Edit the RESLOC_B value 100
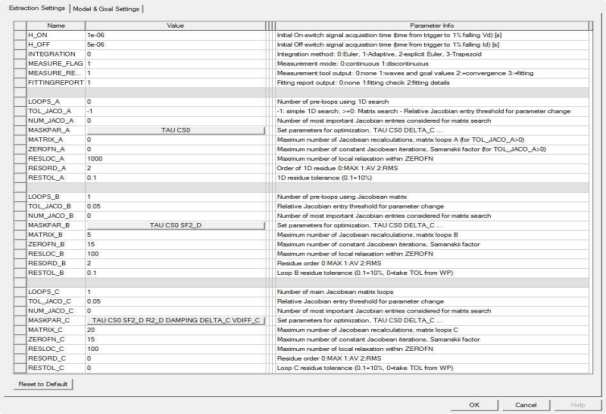606x414 pixels. (x=175, y=254)
